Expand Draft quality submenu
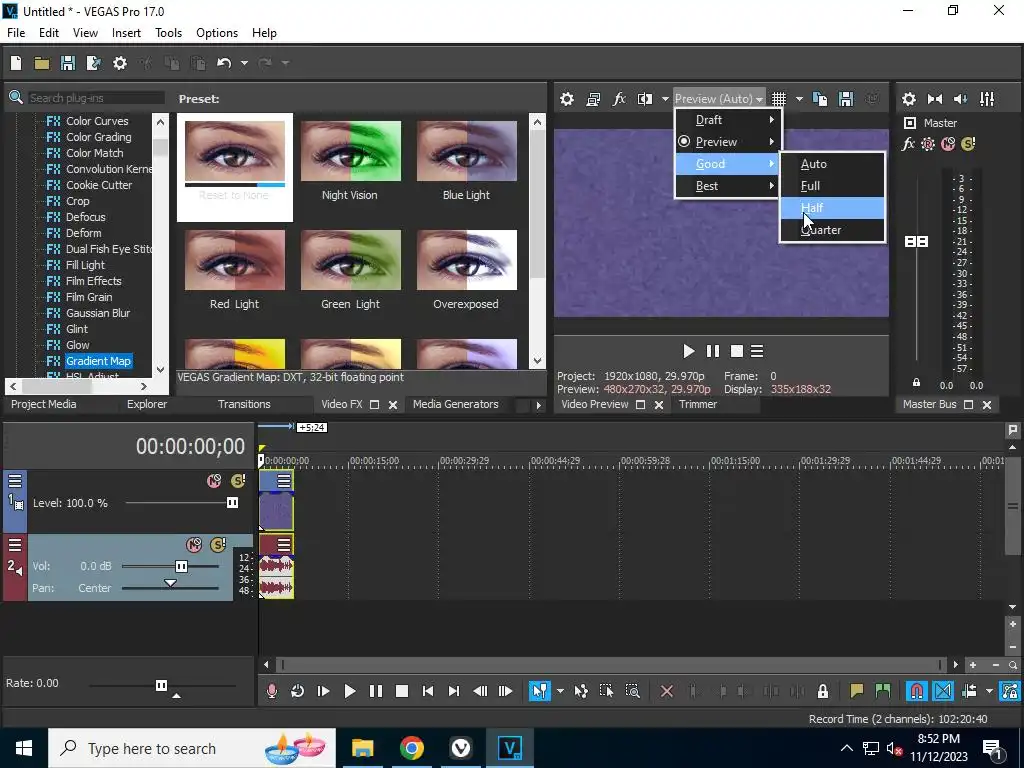This screenshot has height=768, width=1024. coord(728,120)
